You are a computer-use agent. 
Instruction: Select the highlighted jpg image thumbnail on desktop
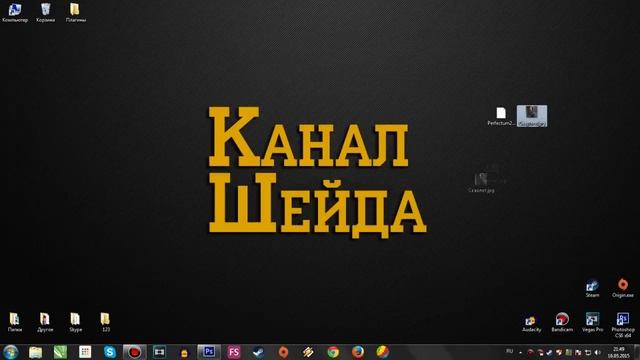pos(532,116)
